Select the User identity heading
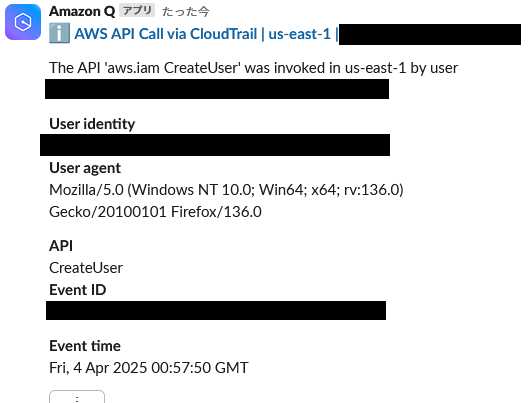 (x=92, y=124)
